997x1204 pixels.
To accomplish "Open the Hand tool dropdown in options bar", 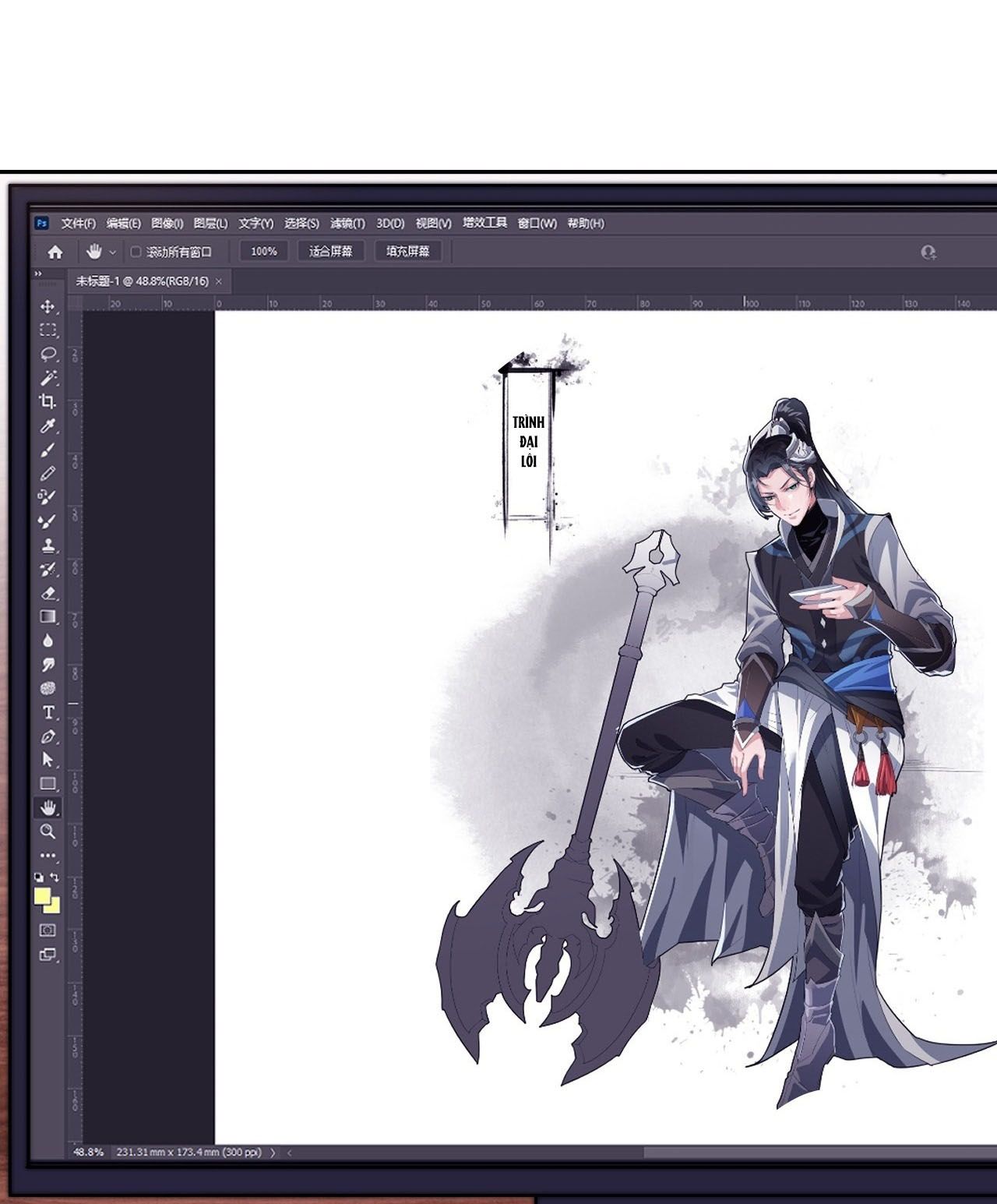I will pyautogui.click(x=114, y=251).
